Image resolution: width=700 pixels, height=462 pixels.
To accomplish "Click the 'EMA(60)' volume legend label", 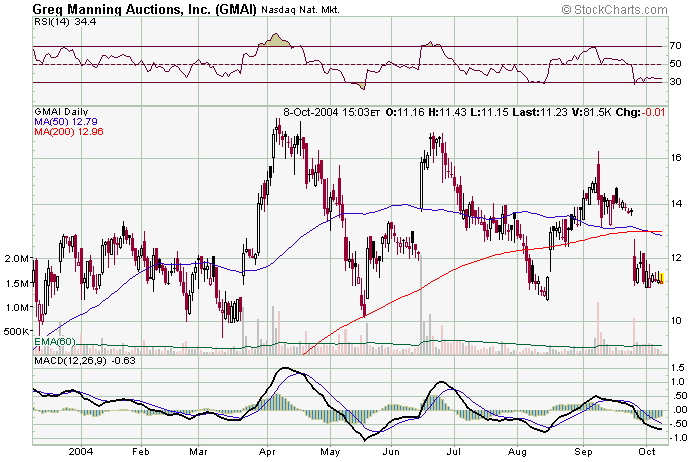I will click(54, 341).
